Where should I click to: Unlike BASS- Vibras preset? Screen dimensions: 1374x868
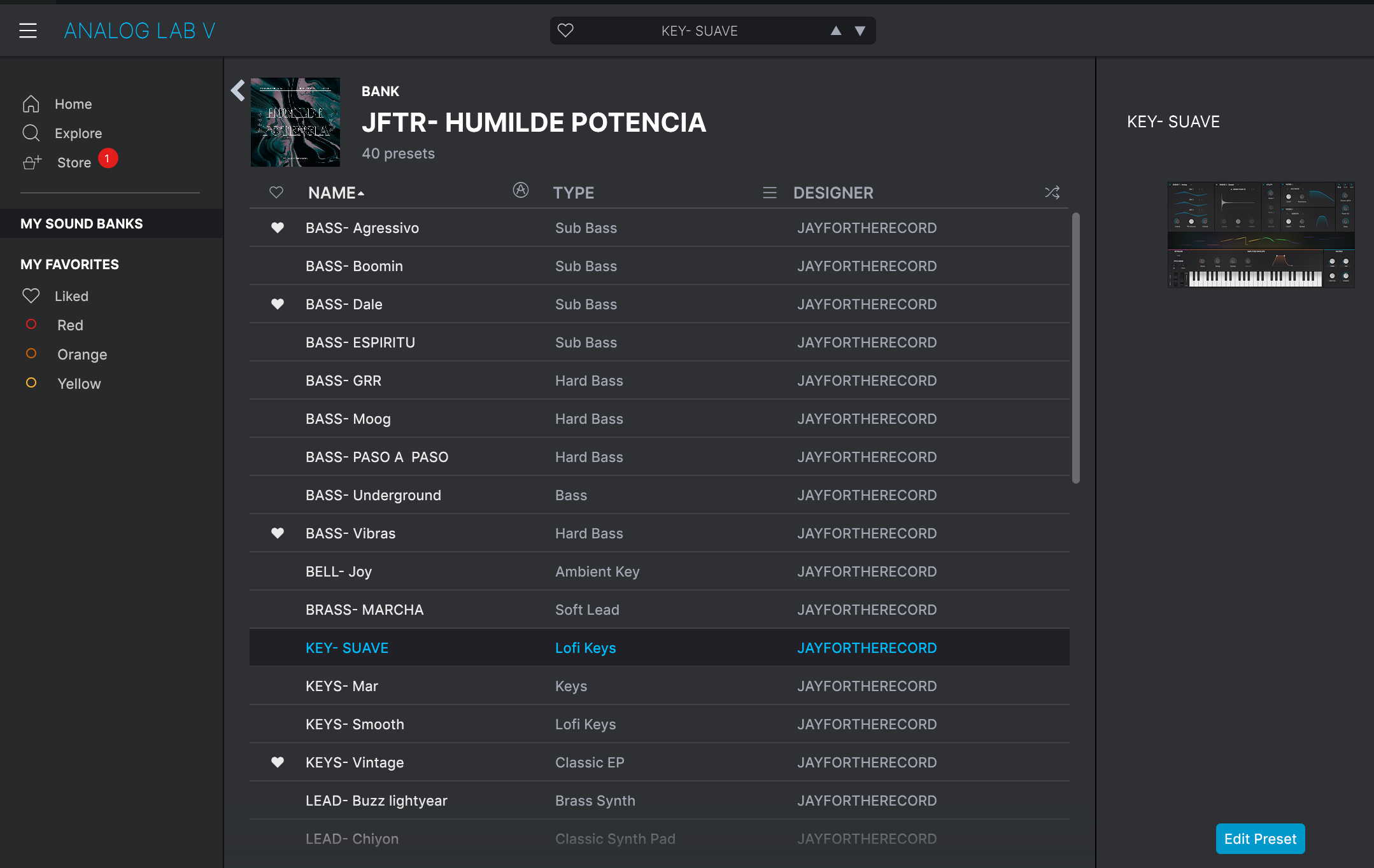pos(277,533)
